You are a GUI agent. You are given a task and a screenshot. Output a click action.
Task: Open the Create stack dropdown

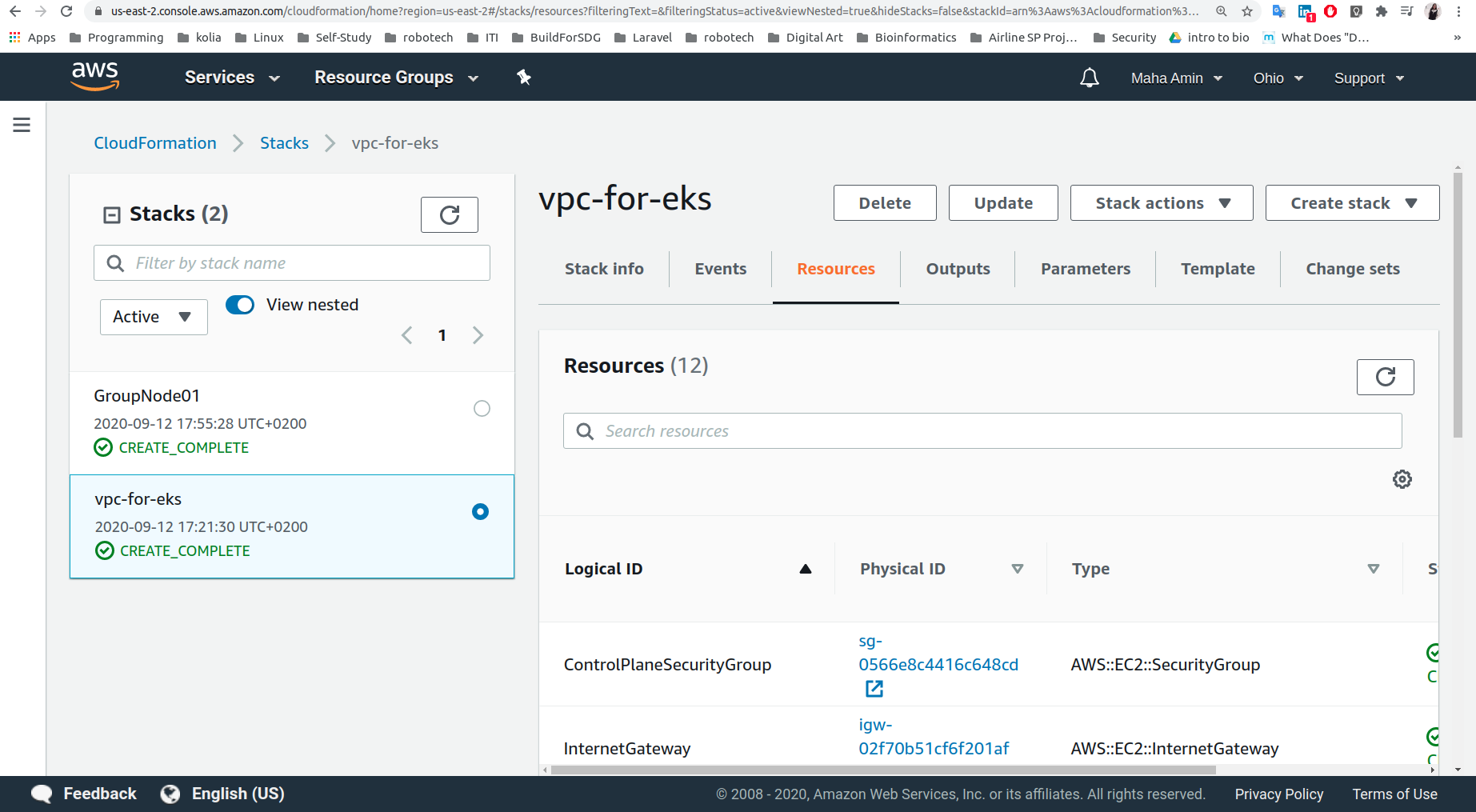(1352, 203)
